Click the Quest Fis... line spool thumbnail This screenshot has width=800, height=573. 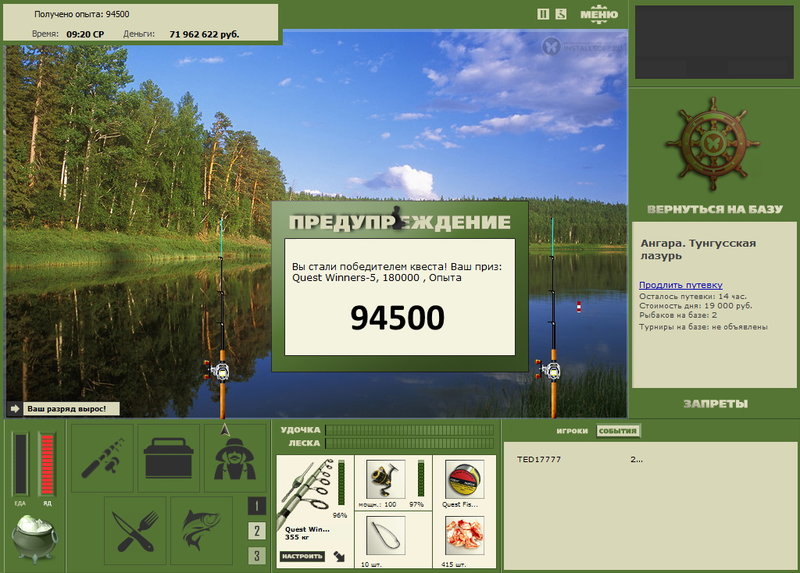(464, 479)
